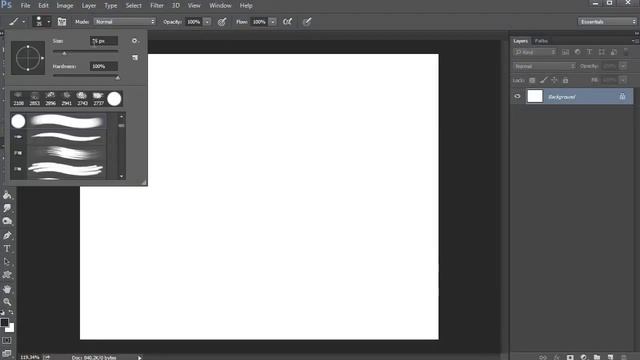Open the Essentials workspace dropdown

pos(607,22)
